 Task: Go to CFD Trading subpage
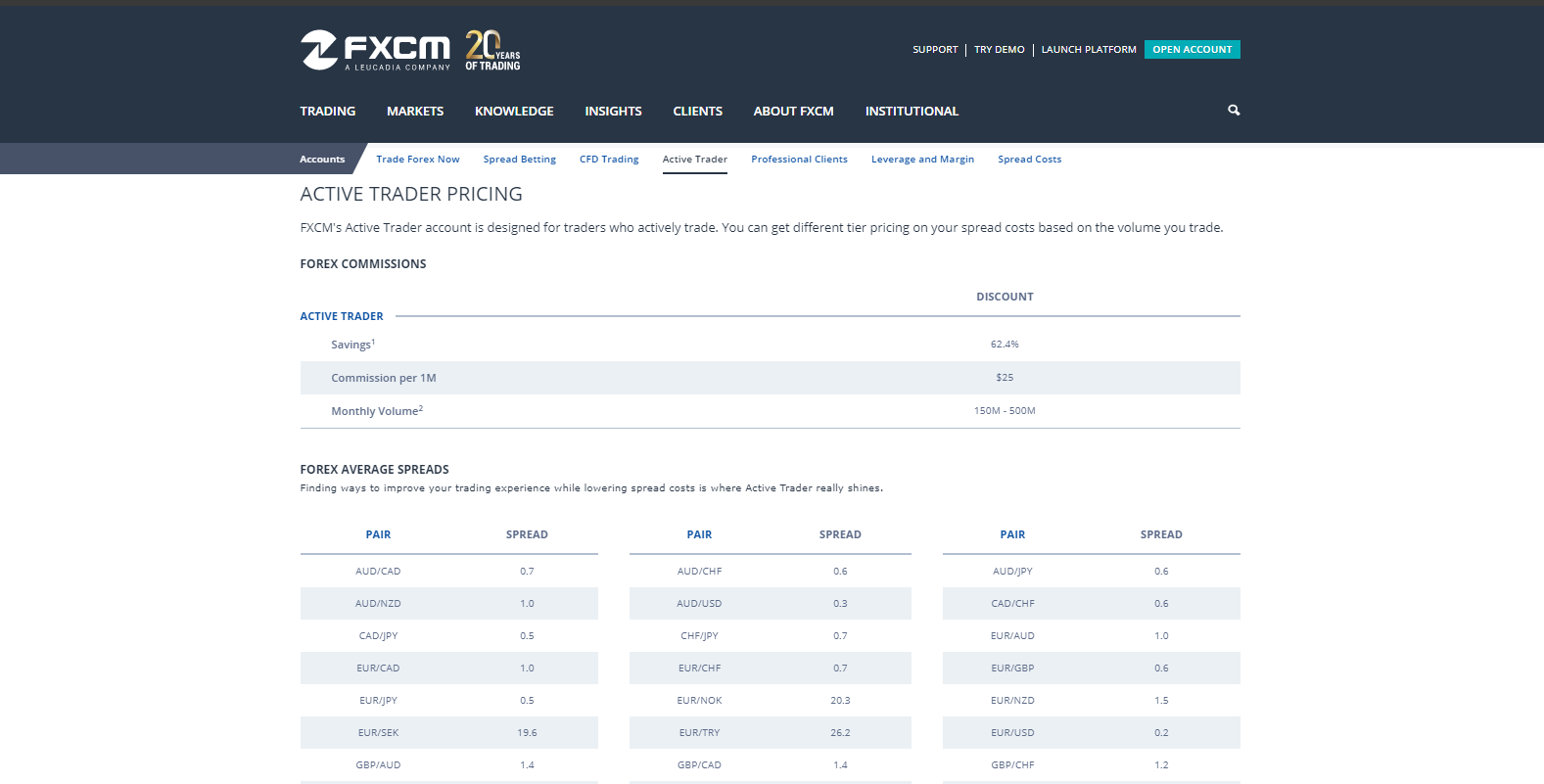point(609,160)
